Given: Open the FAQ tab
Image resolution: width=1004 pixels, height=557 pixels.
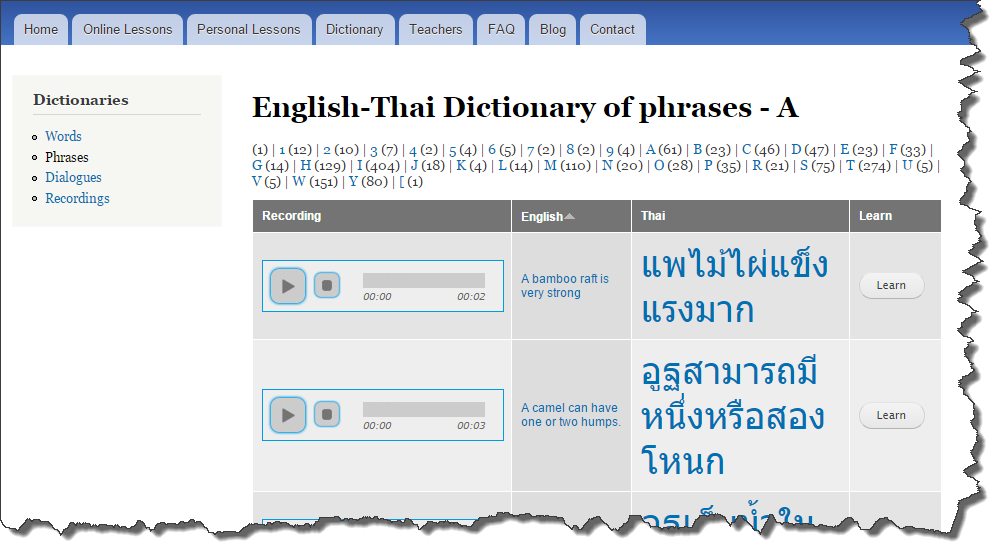Looking at the screenshot, I should click(501, 29).
